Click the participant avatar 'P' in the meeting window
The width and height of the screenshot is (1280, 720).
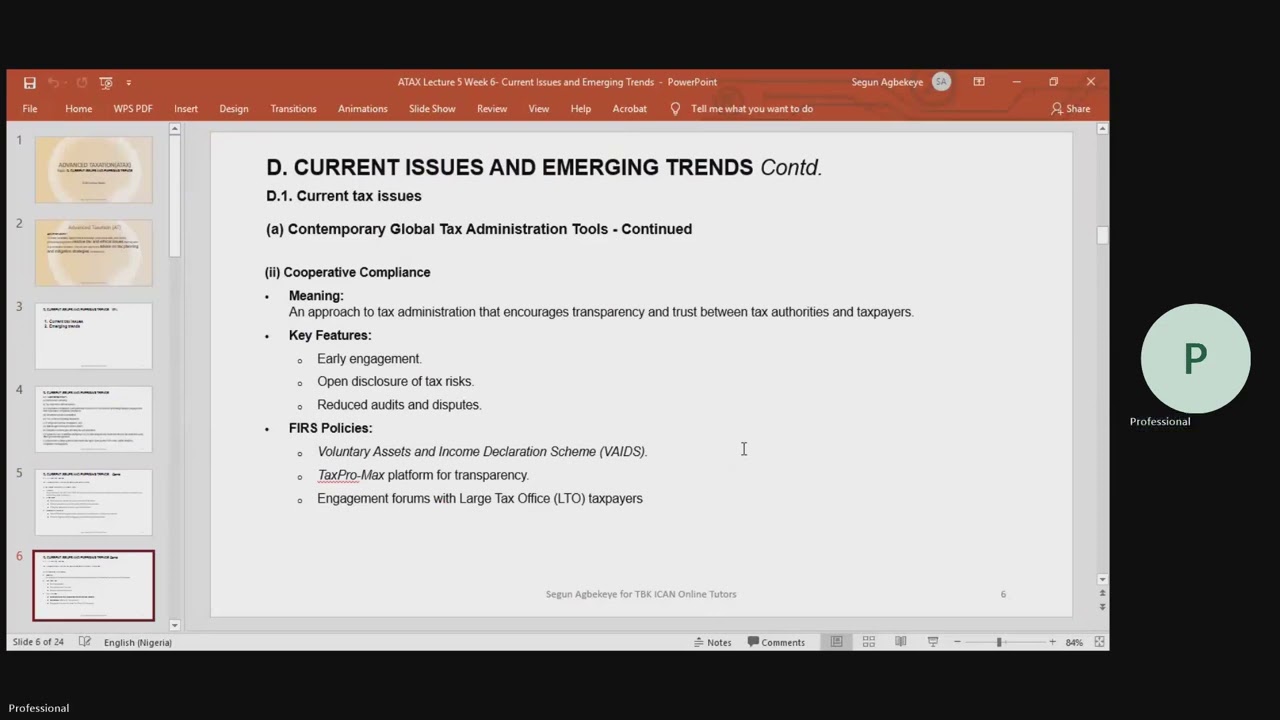[1195, 359]
